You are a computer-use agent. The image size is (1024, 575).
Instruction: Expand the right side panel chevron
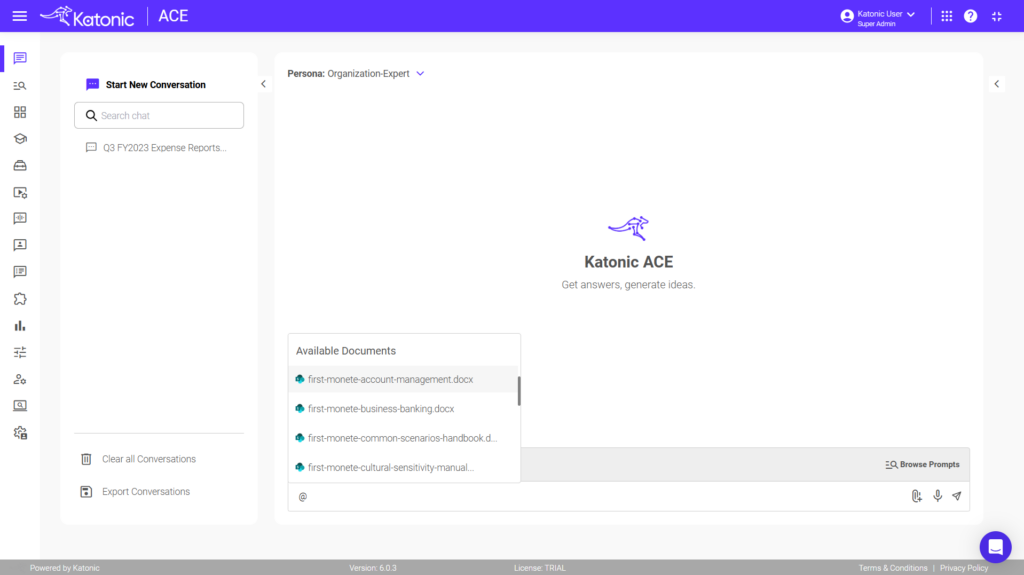point(997,84)
